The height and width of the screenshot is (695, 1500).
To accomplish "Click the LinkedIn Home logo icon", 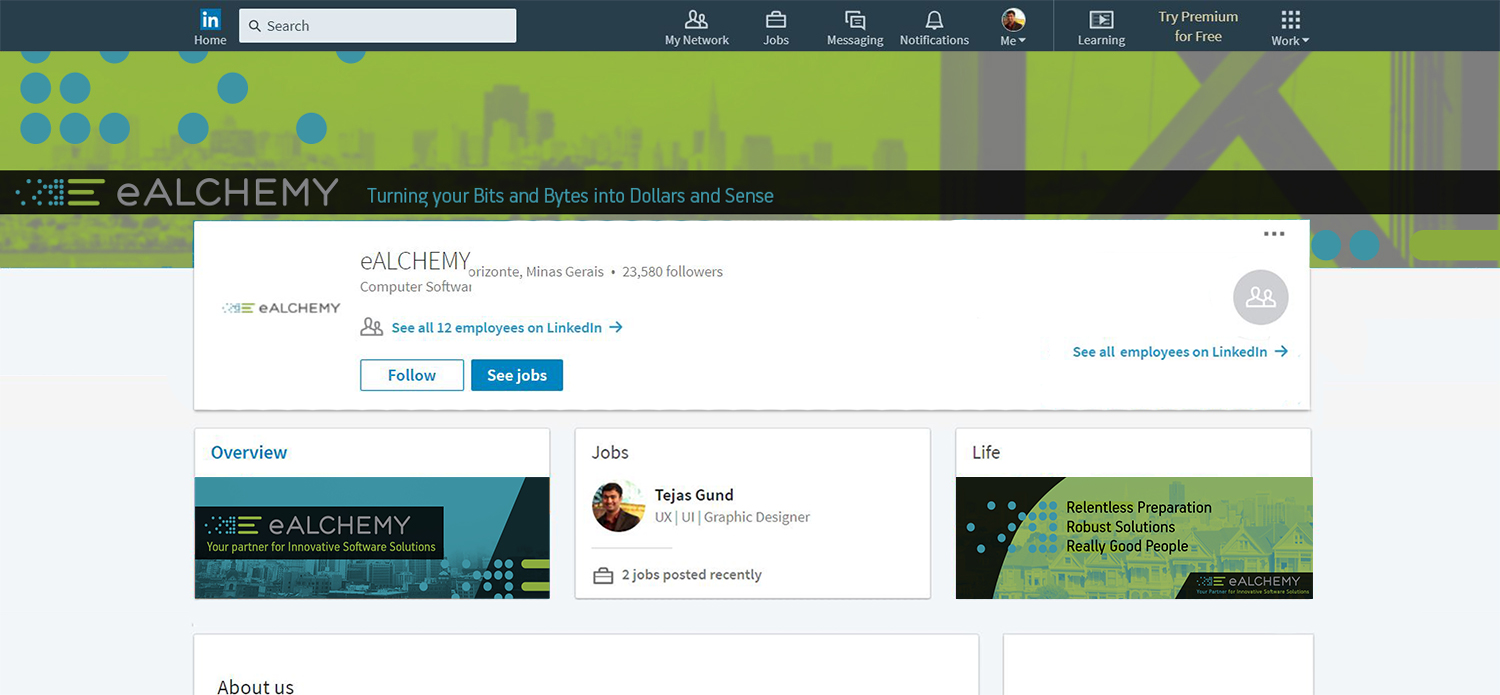I will [x=210, y=19].
